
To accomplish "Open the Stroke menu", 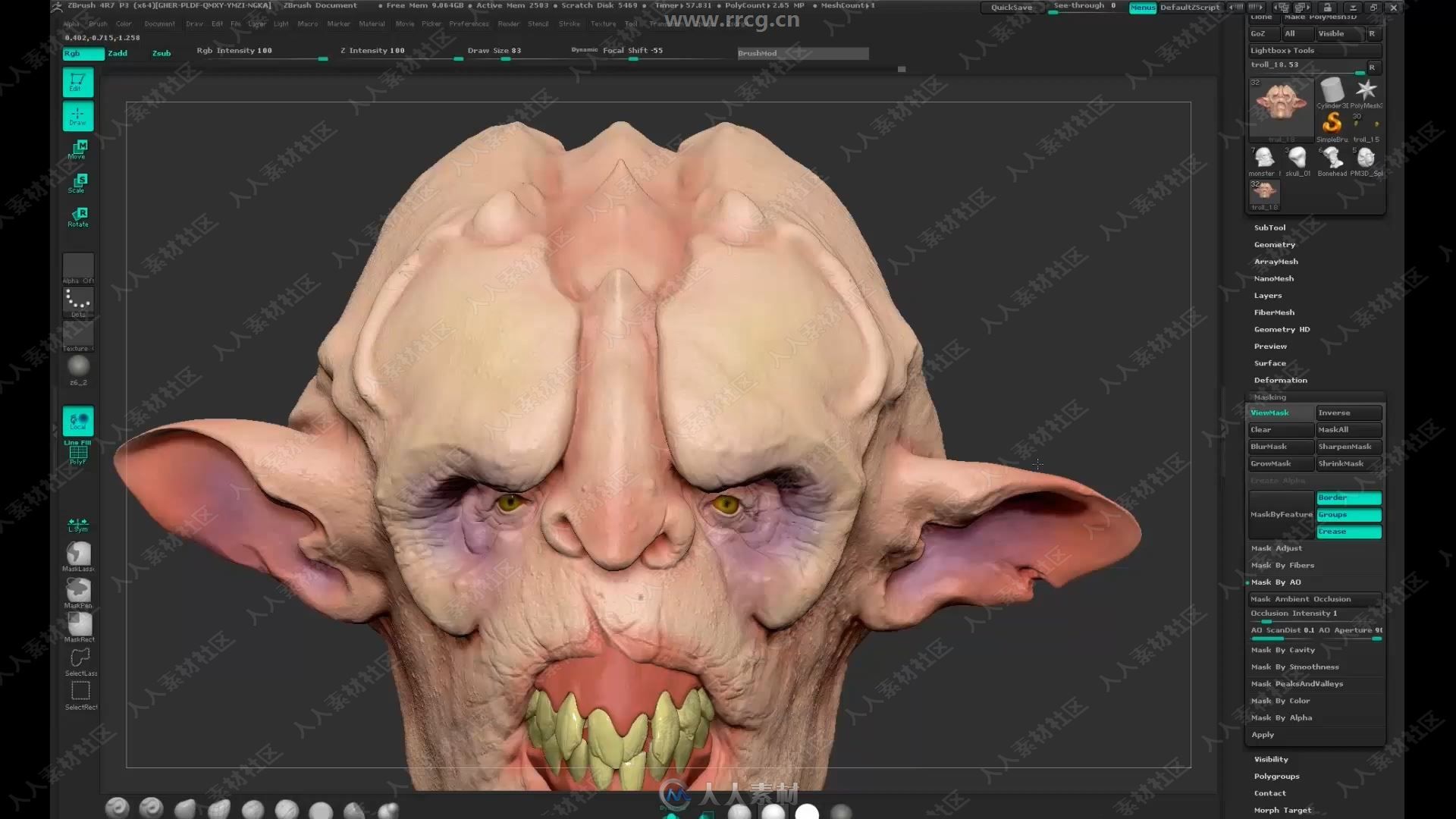I will click(570, 24).
